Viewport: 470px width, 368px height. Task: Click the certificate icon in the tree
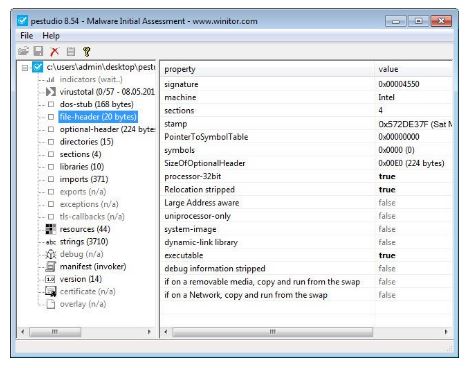coord(51,292)
